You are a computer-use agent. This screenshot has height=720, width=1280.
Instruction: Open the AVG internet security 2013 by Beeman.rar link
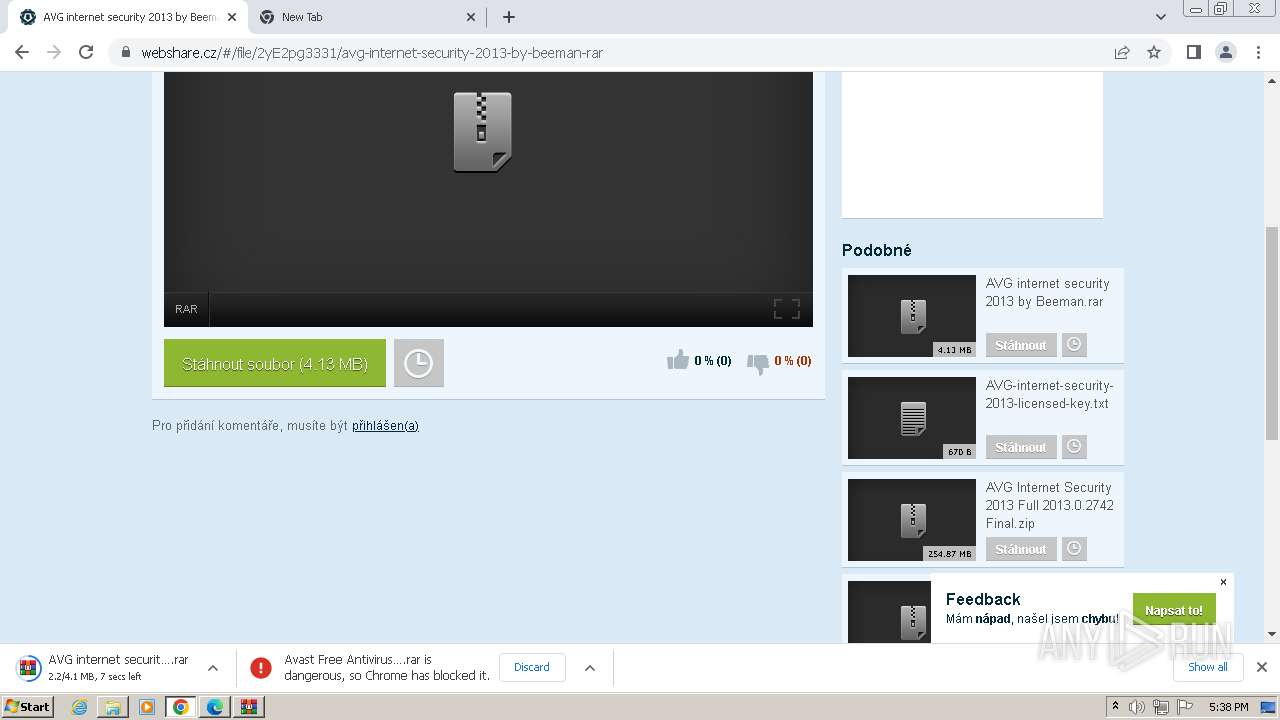[1047, 292]
